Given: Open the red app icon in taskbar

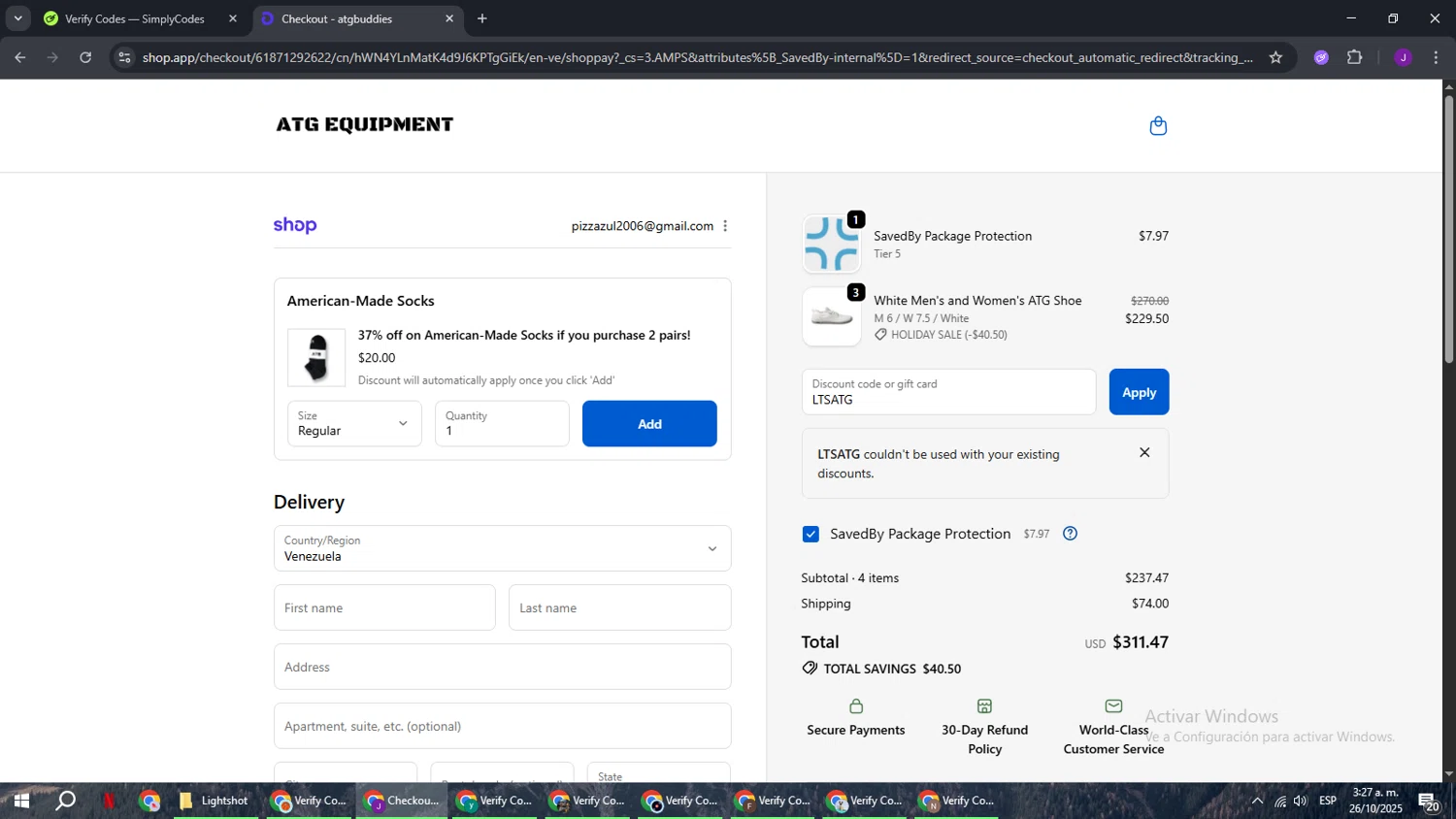Looking at the screenshot, I should 110,802.
